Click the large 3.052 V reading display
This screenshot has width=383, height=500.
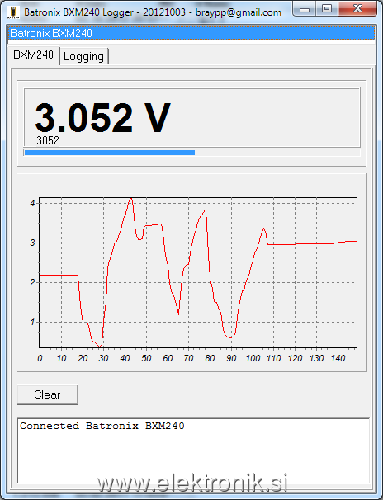(x=102, y=117)
